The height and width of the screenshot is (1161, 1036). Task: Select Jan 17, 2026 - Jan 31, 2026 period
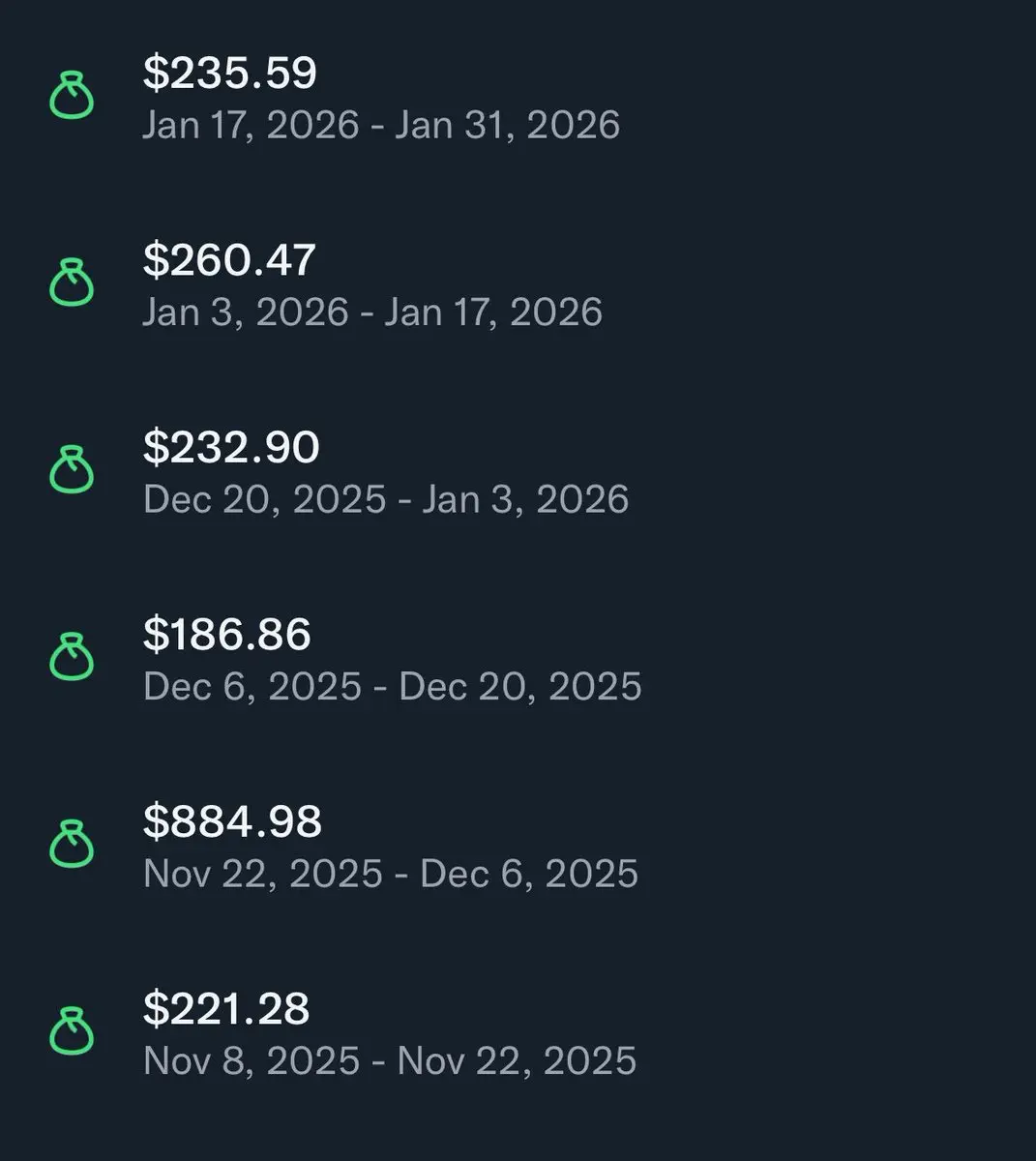tap(381, 125)
